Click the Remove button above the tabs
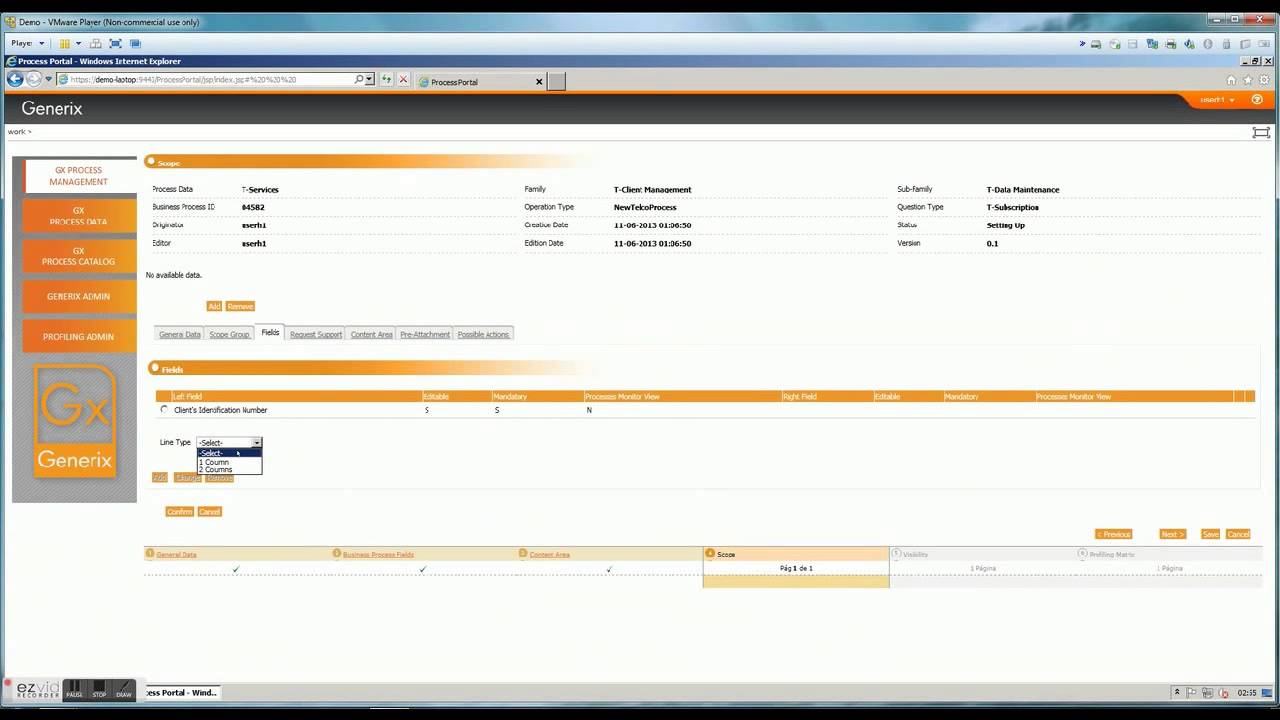This screenshot has width=1280, height=720. [x=240, y=306]
